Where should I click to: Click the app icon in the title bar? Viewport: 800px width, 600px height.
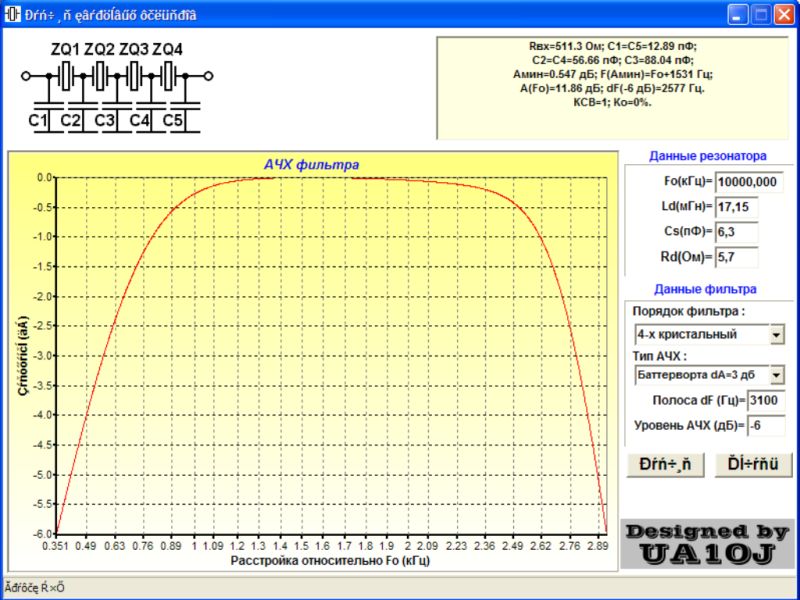pyautogui.click(x=13, y=14)
